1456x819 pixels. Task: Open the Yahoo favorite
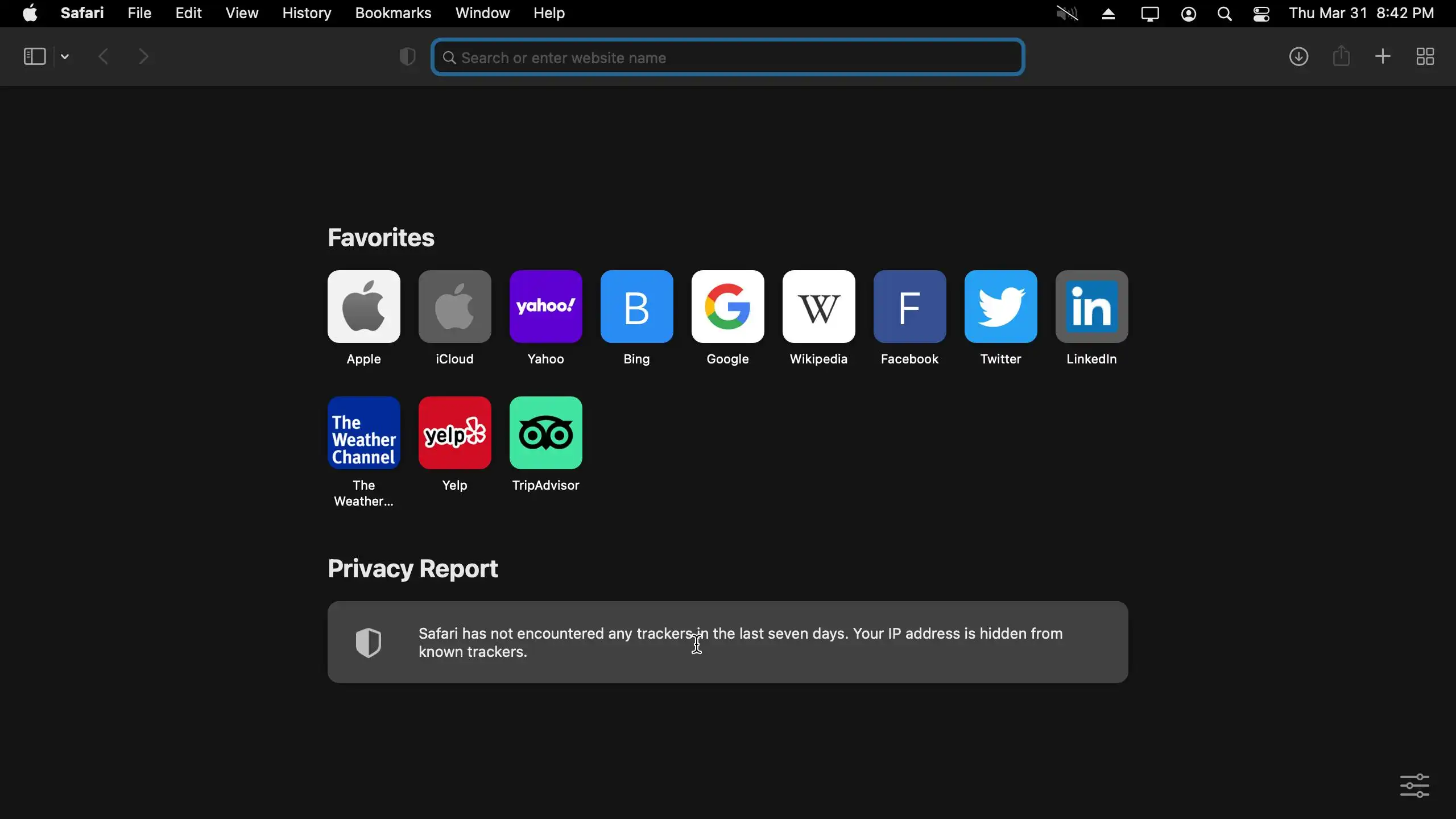point(545,307)
